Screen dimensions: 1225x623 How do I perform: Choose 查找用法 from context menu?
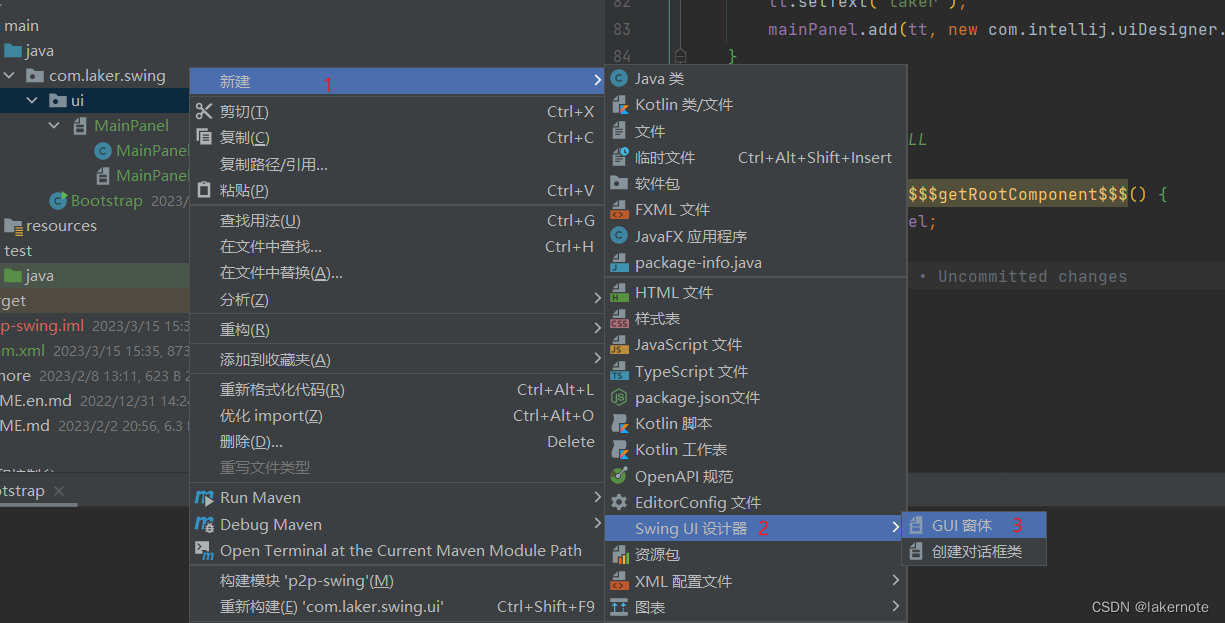pyautogui.click(x=260, y=221)
